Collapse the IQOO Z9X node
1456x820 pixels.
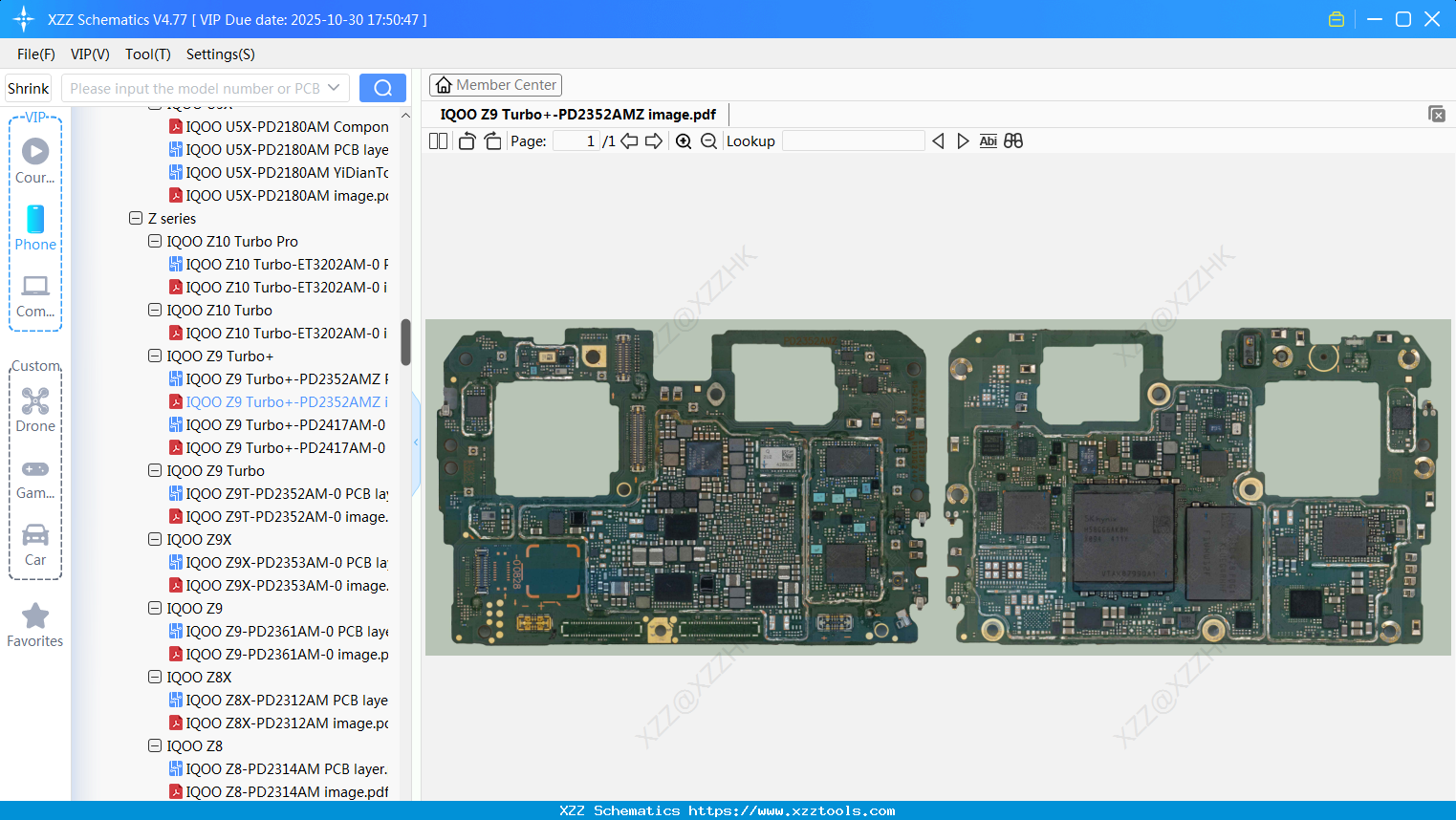[155, 539]
